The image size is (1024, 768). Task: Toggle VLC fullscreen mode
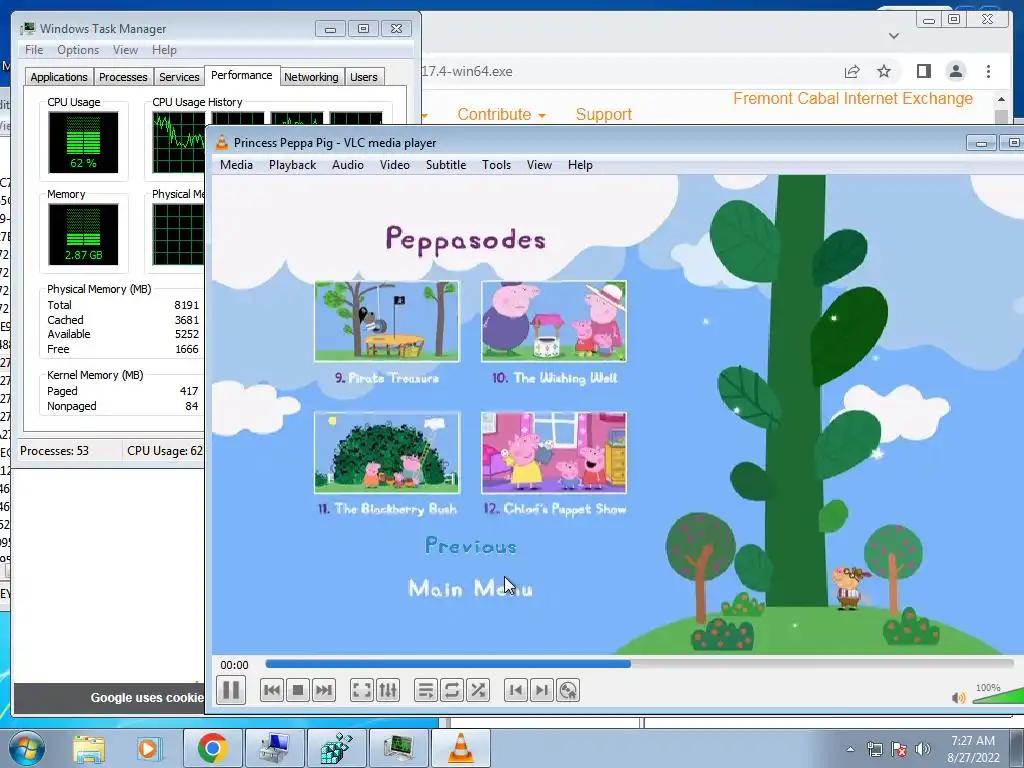point(362,690)
